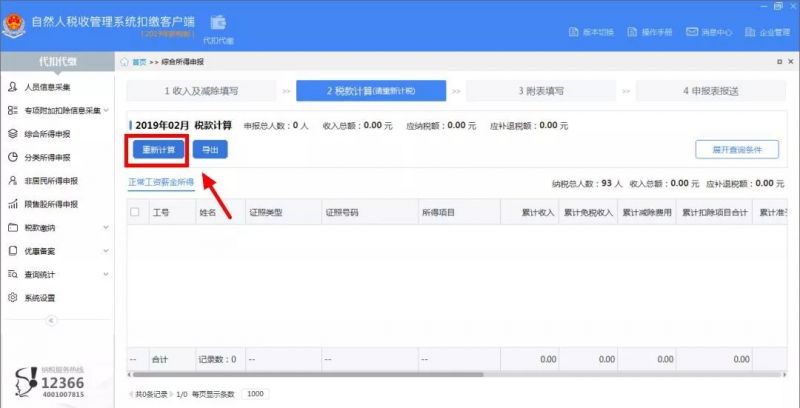Click the 2019年02月 税款计算 heading
The height and width of the screenshot is (408, 800).
pyautogui.click(x=184, y=125)
